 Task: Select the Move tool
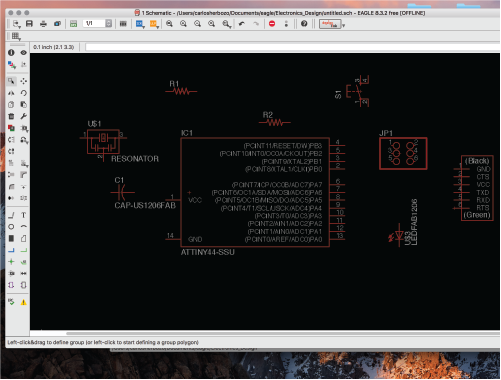coord(23,81)
